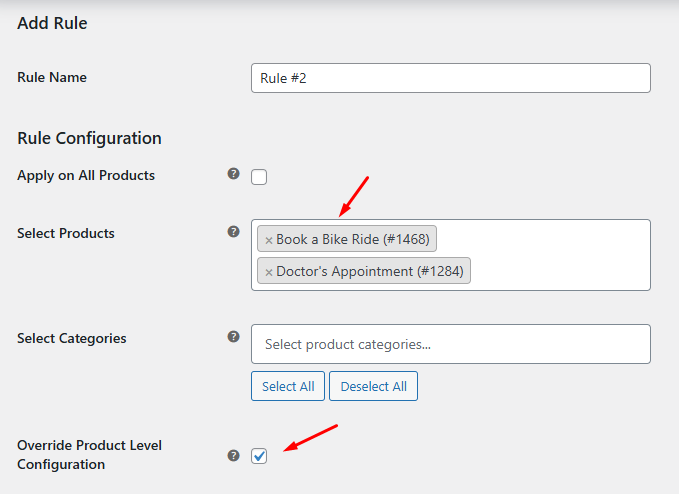Click the Select Categories label text
The image size is (679, 494).
pyautogui.click(x=72, y=338)
